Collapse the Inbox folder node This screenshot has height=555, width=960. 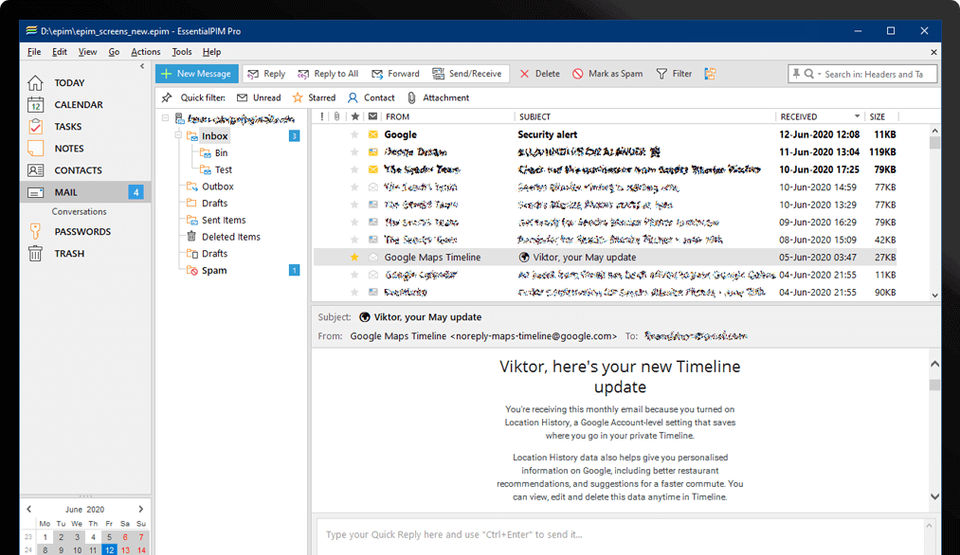178,135
